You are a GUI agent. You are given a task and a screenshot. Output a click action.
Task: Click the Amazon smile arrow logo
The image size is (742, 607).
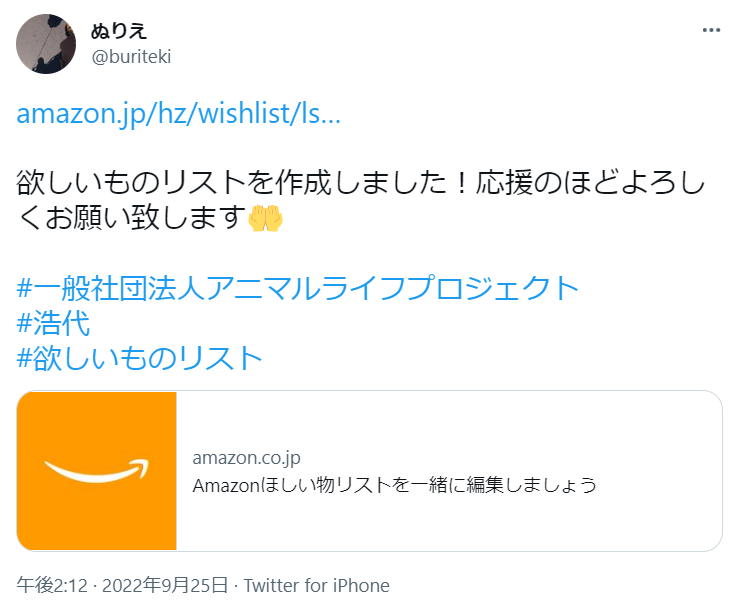(96, 471)
